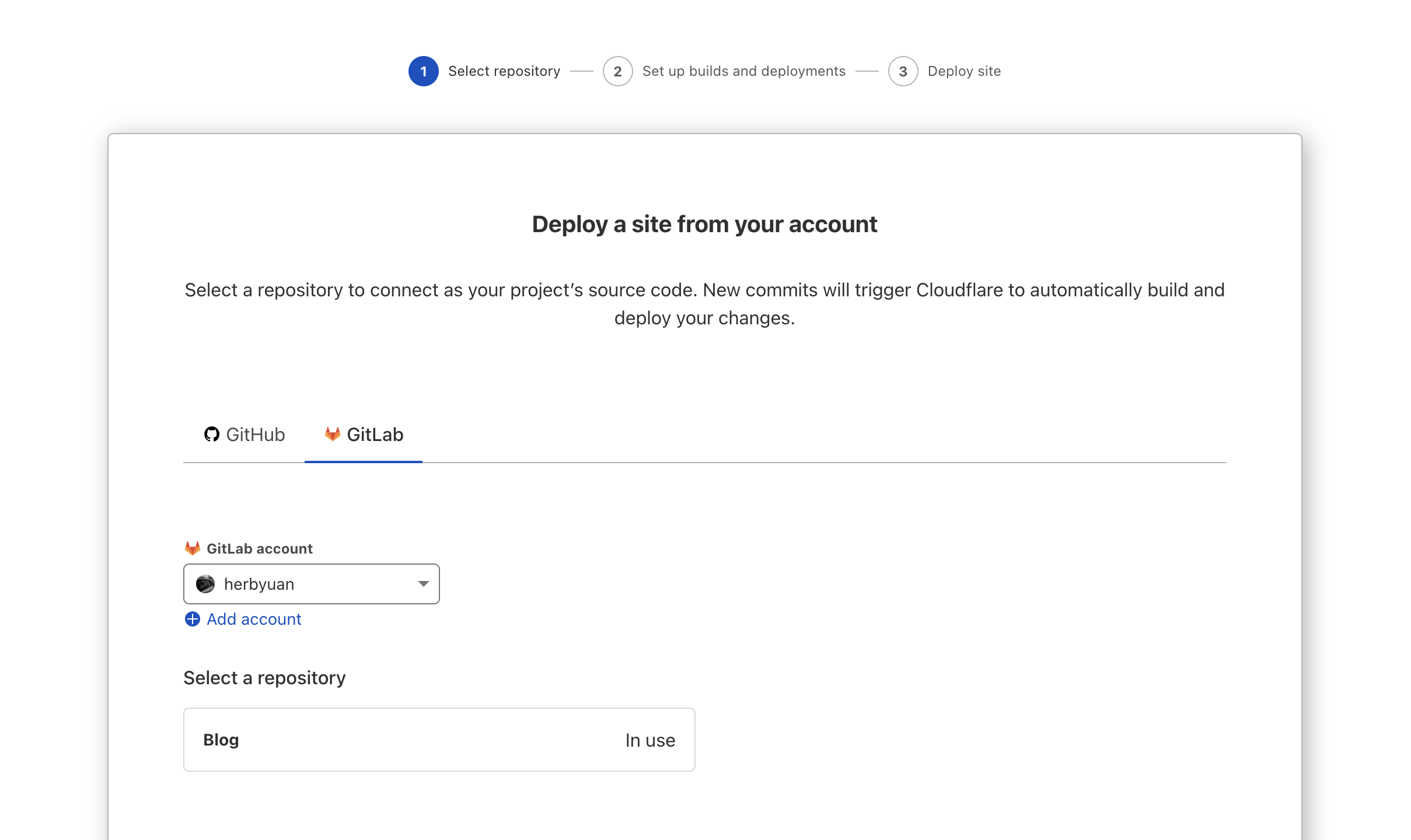Open the herbyuan account dropdown
The height and width of the screenshot is (840, 1411).
(312, 584)
